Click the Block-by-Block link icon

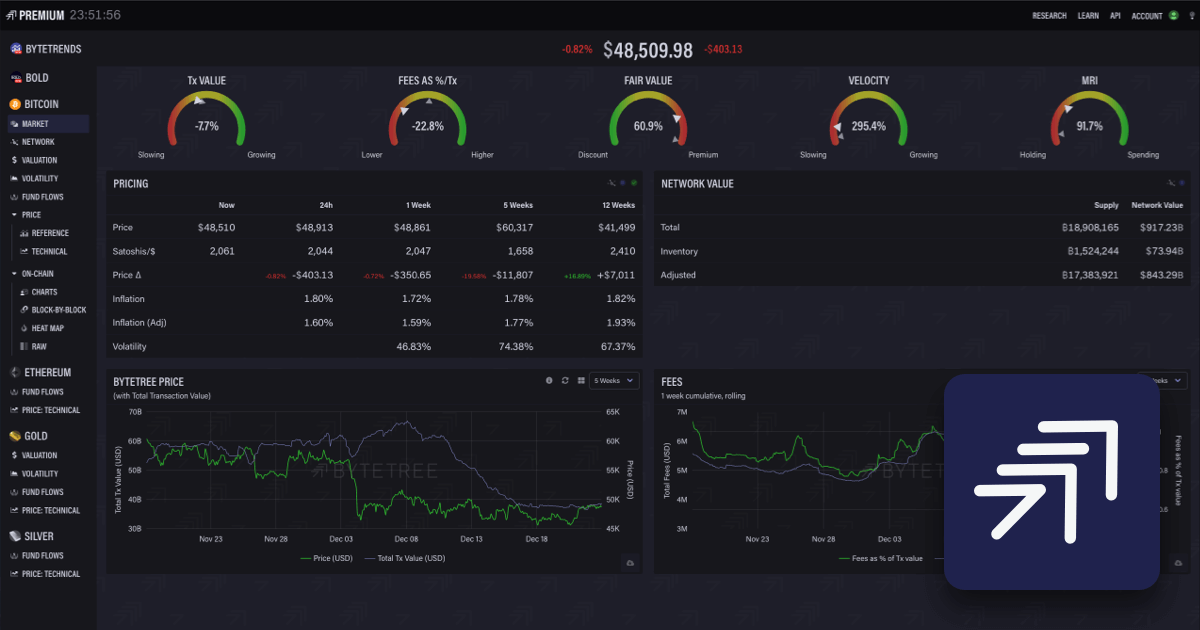pyautogui.click(x=23, y=310)
